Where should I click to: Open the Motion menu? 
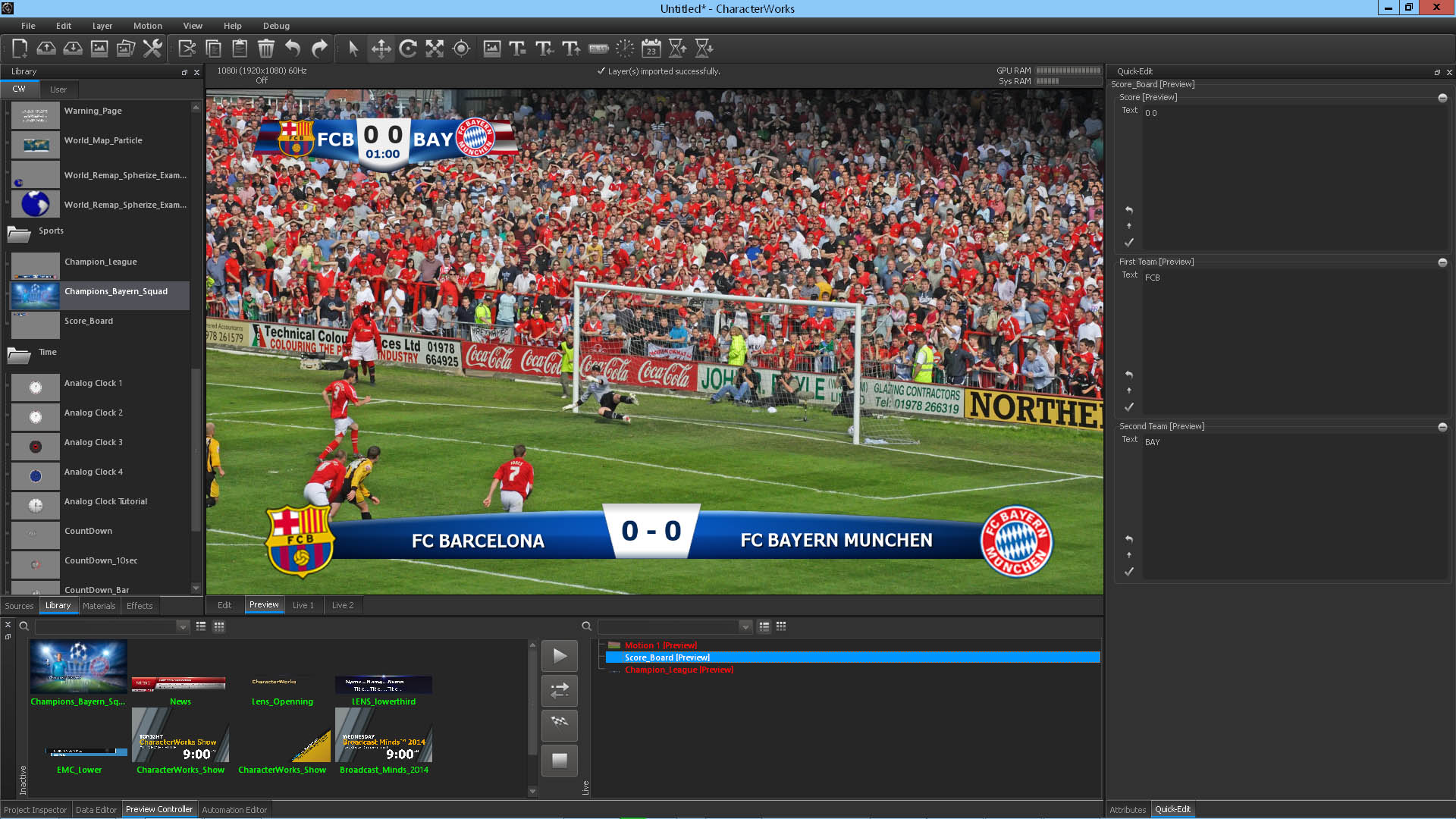(x=147, y=26)
